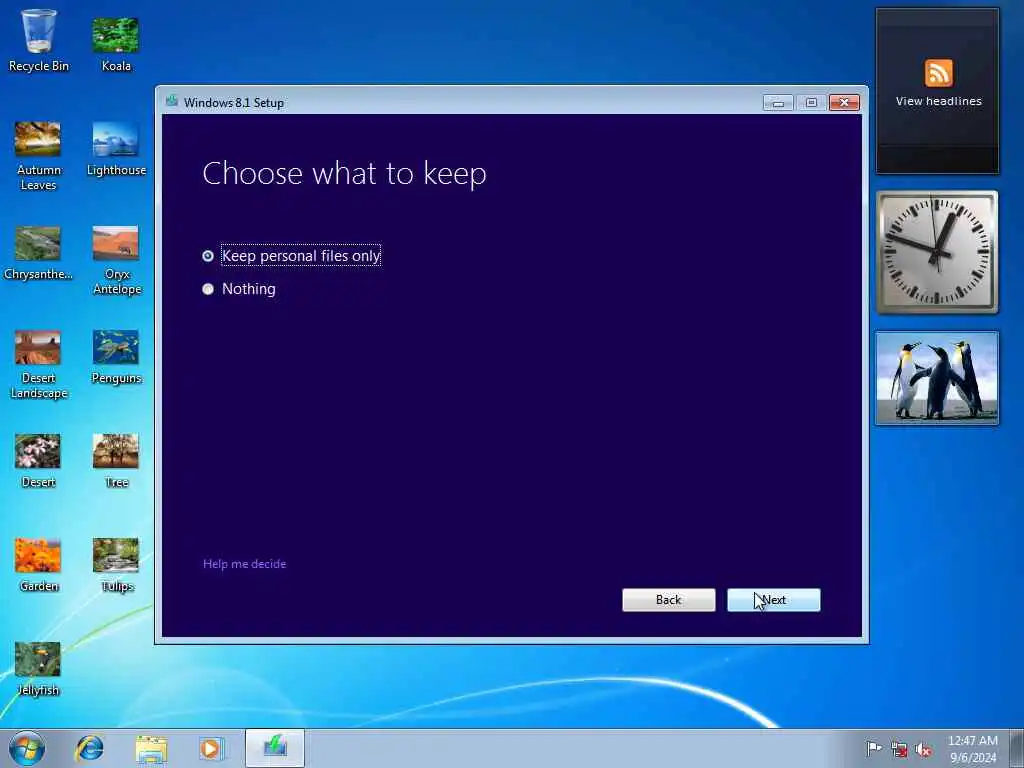Click the Next button in Setup
Image resolution: width=1024 pixels, height=768 pixels.
773,600
